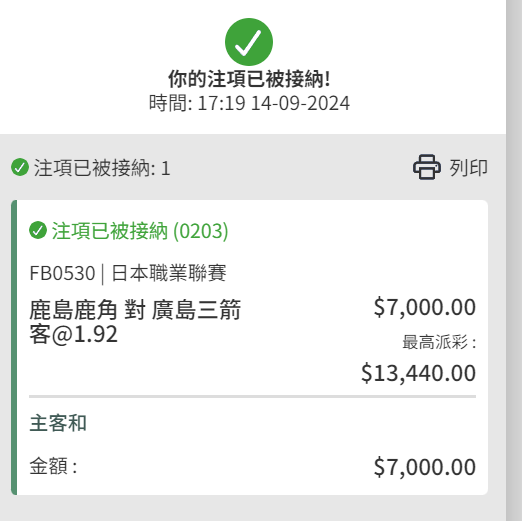Click the $7,000.00 value in the 金額 row
The width and height of the screenshot is (522, 521).
[425, 467]
